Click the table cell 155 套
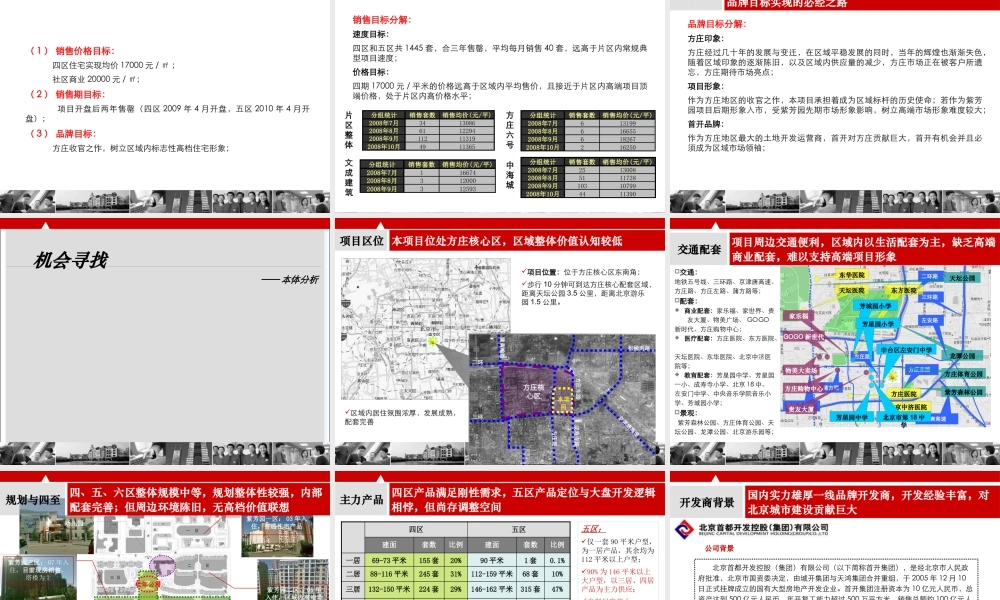This screenshot has width=1000, height=600. [x=429, y=560]
